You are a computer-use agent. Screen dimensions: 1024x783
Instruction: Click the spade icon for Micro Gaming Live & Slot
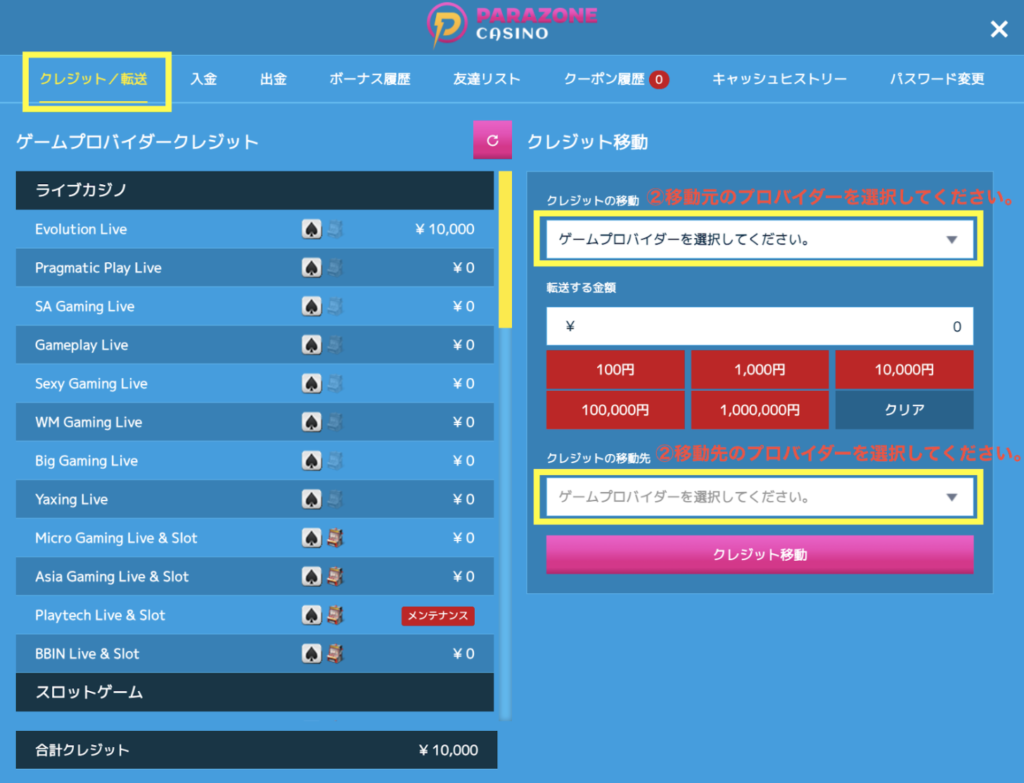(312, 537)
